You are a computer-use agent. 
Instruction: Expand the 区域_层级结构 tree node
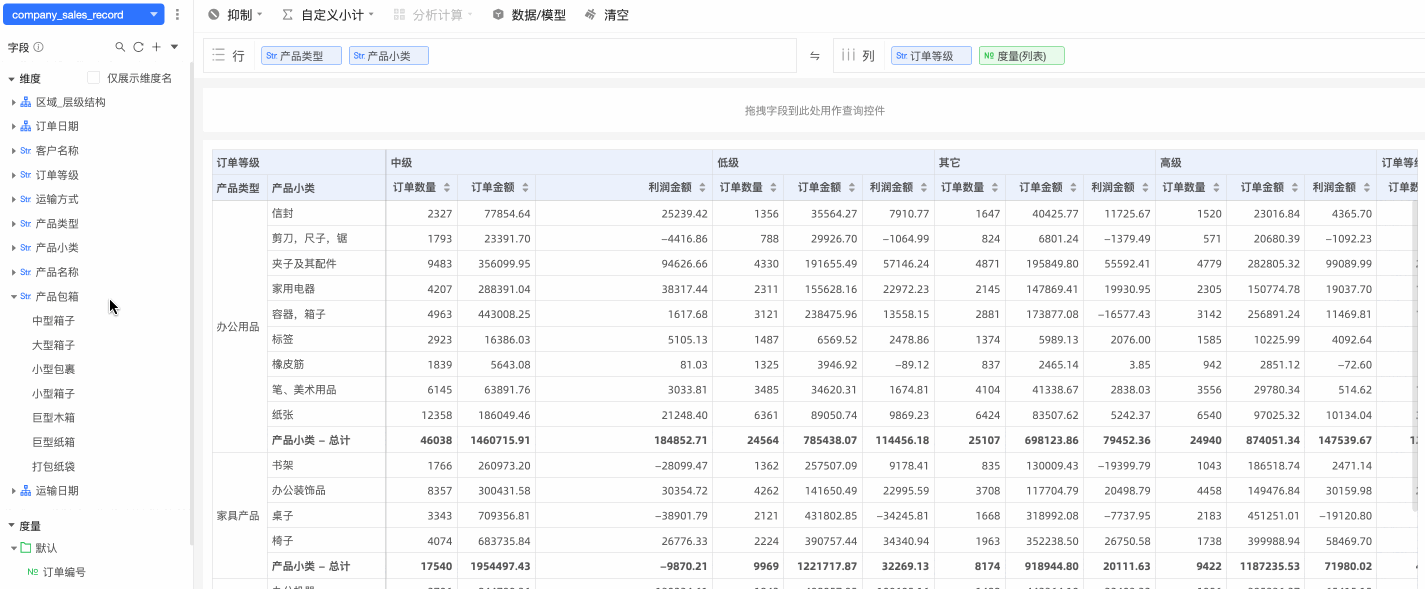(x=13, y=102)
